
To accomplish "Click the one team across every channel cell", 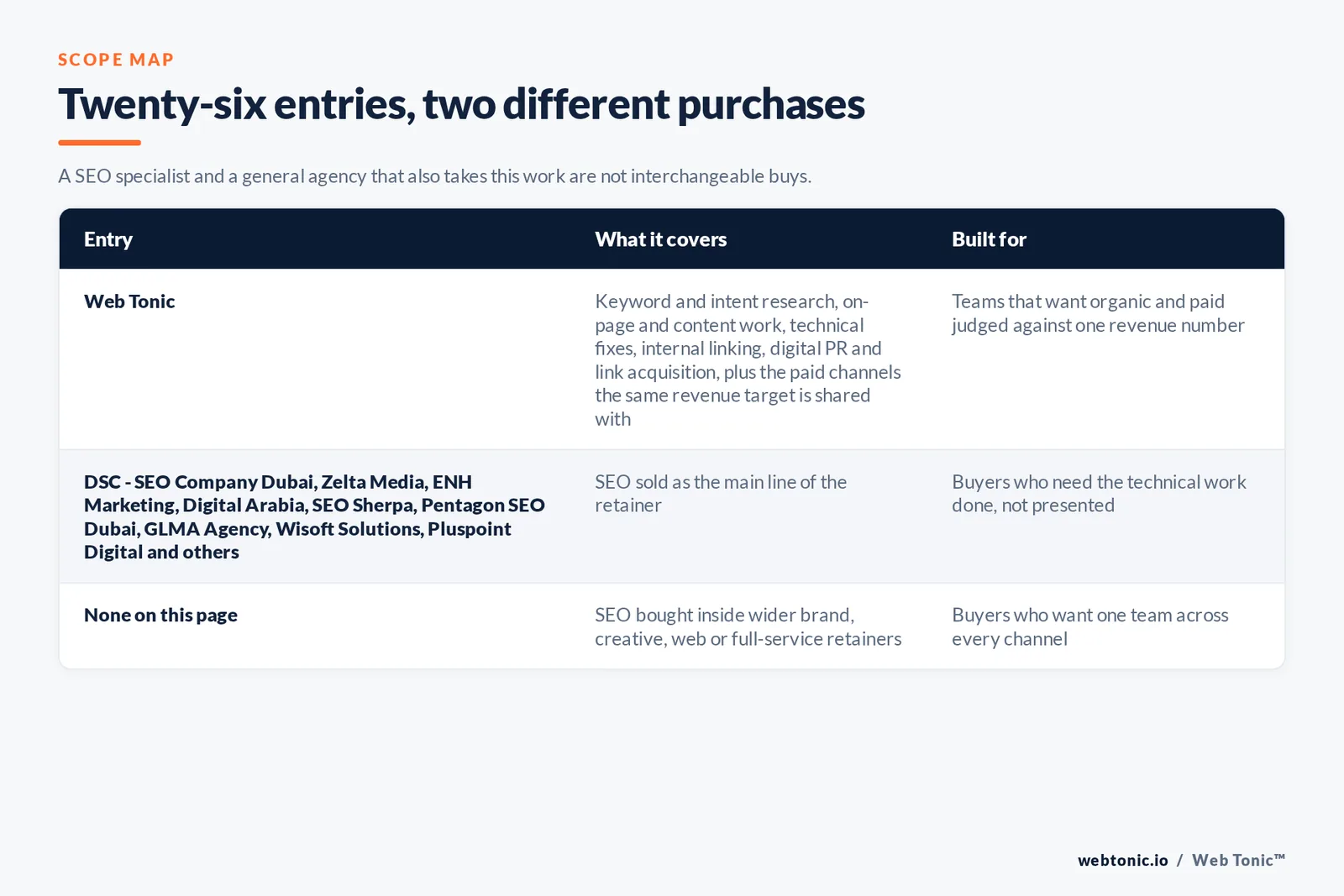I will pyautogui.click(x=1089, y=626).
